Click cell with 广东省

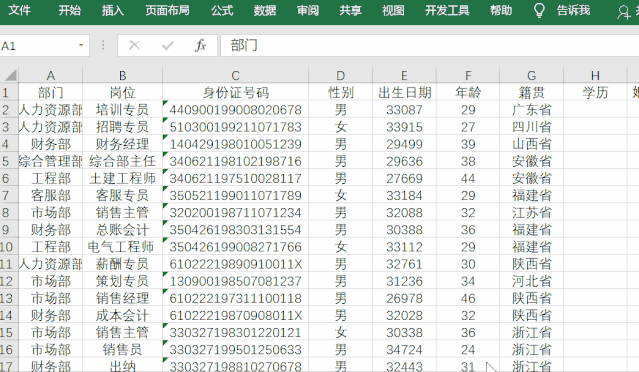tap(531, 109)
